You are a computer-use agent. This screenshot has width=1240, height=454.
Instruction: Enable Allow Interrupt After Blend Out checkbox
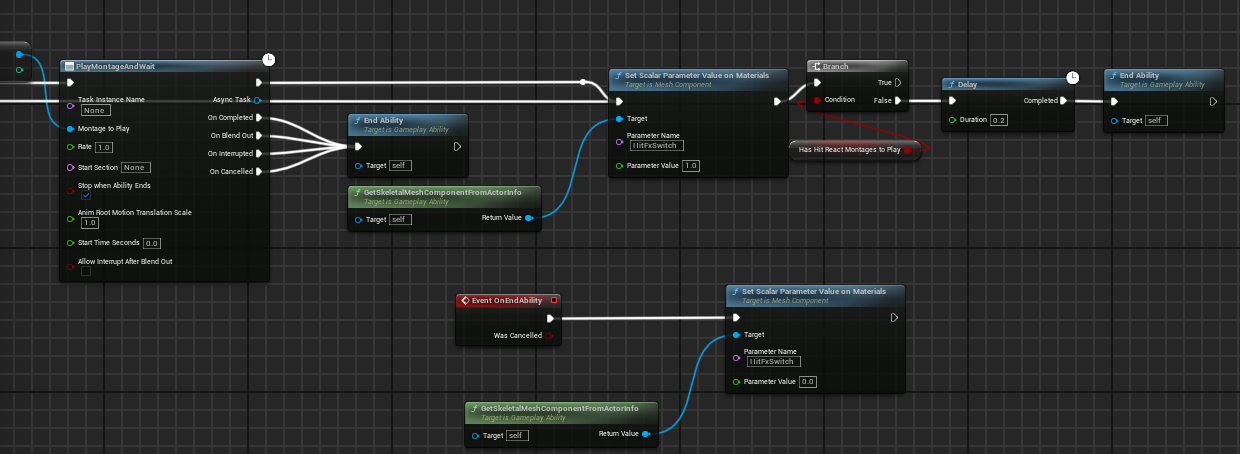pos(86,271)
